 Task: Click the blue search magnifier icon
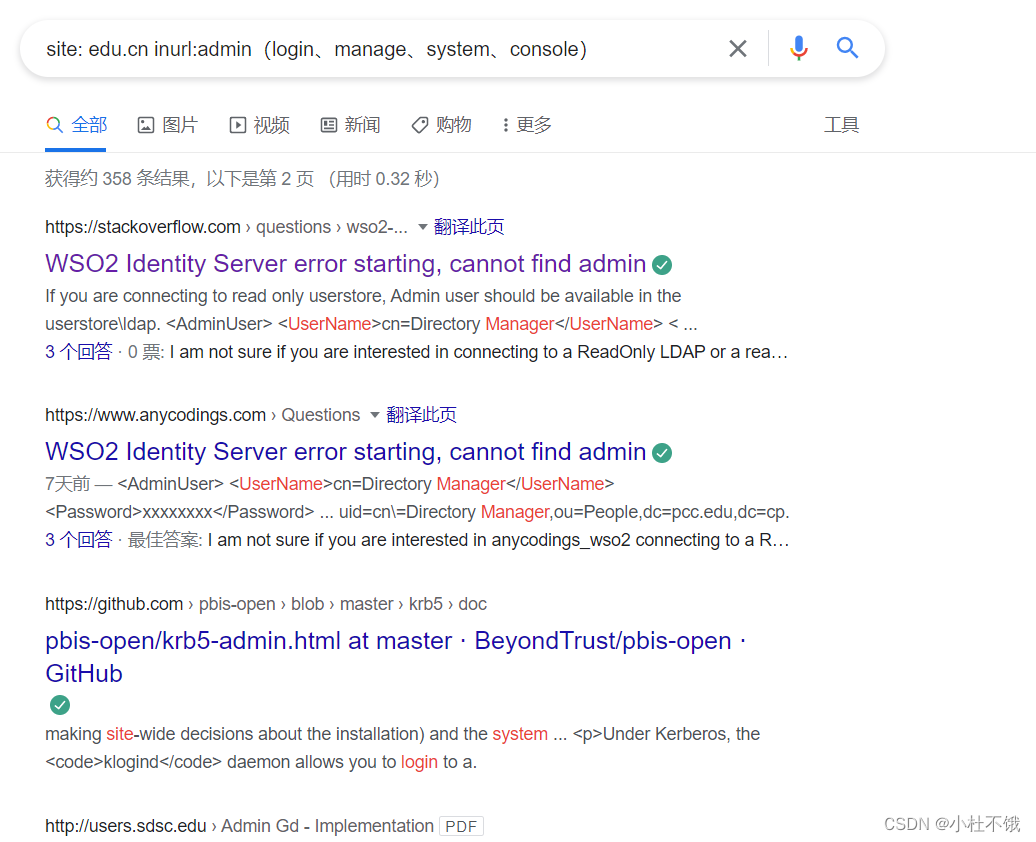[x=847, y=47]
